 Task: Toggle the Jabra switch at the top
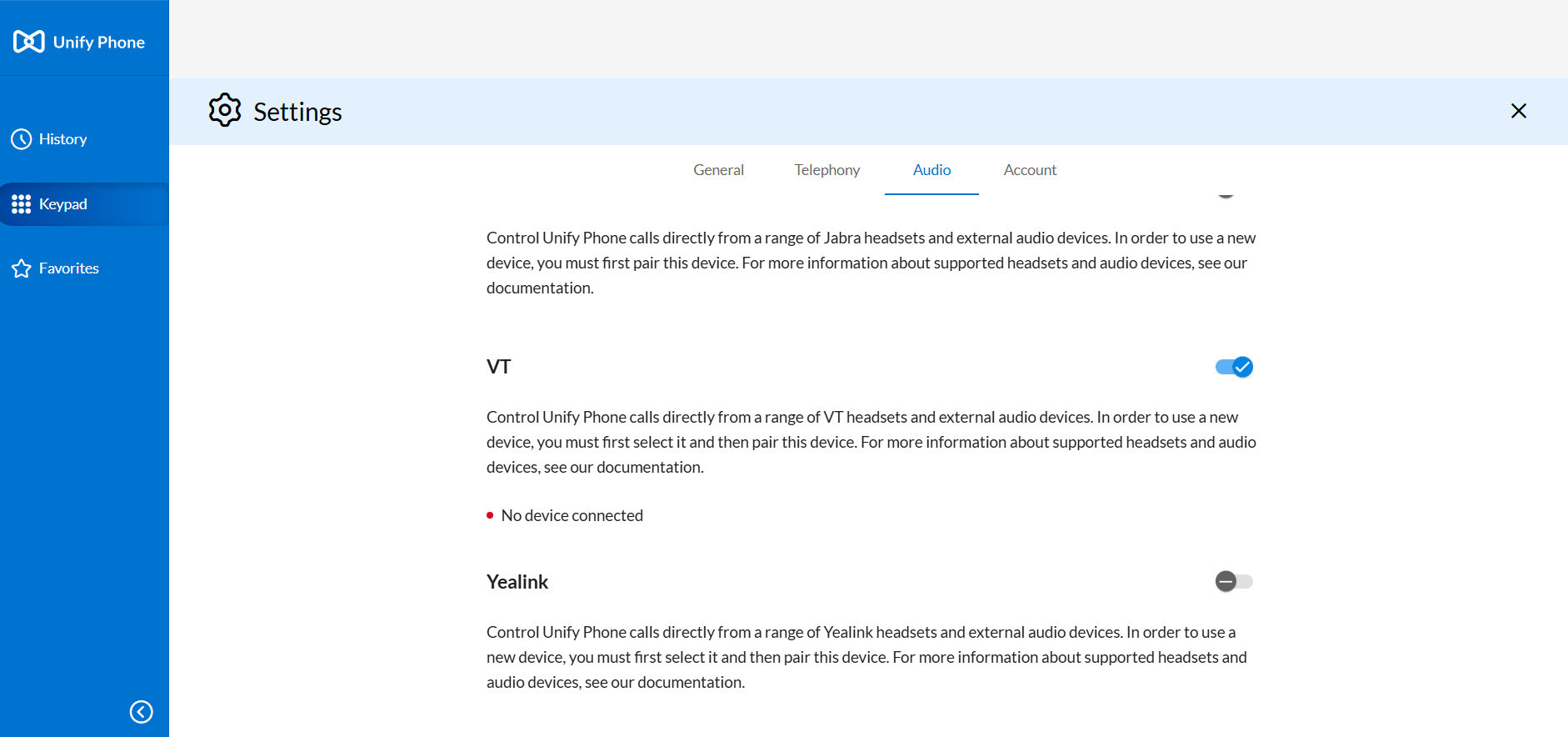pyautogui.click(x=1226, y=194)
